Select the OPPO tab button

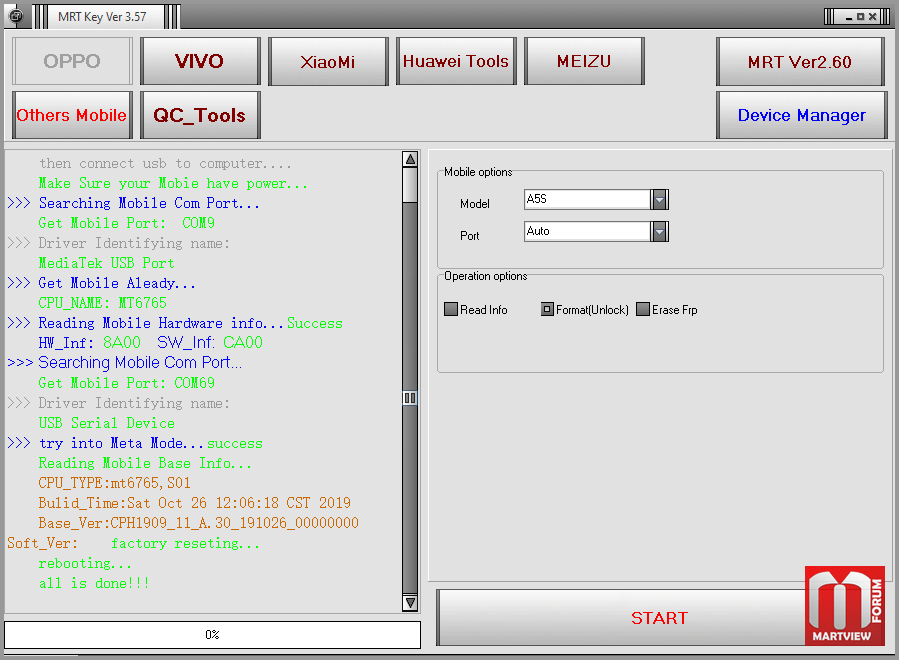click(x=72, y=61)
